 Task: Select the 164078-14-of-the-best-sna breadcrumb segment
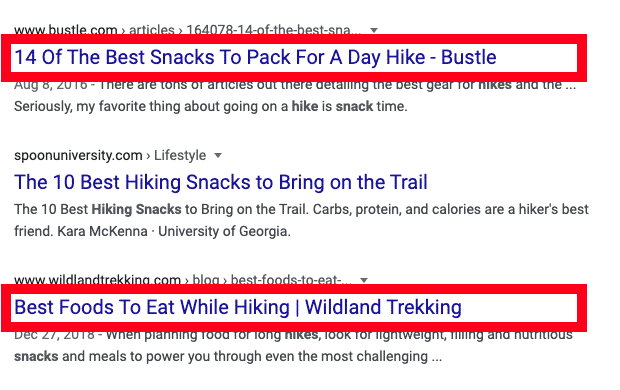(274, 30)
